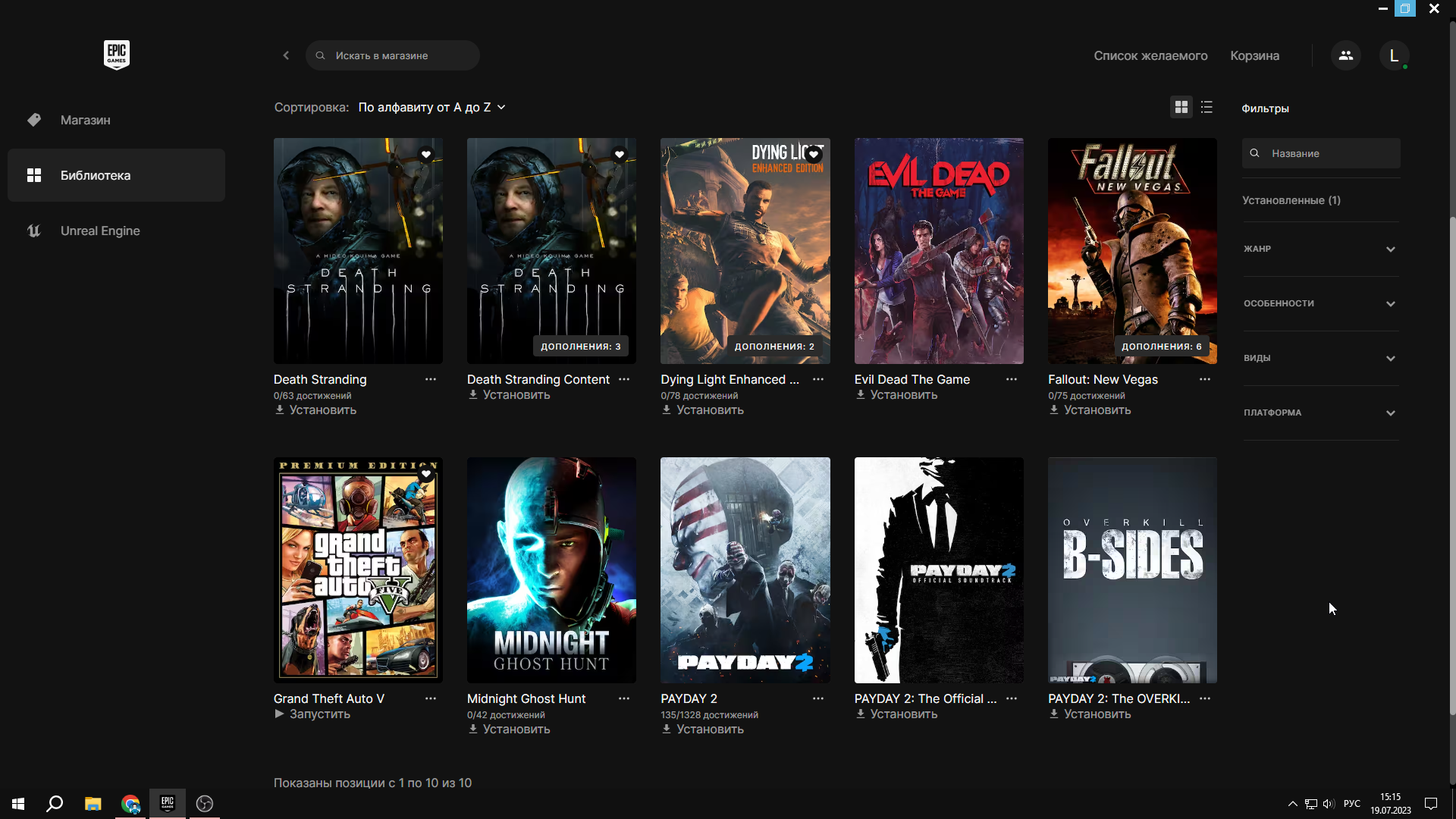Open the notification center icon
The image size is (1456, 819).
coord(1430,804)
